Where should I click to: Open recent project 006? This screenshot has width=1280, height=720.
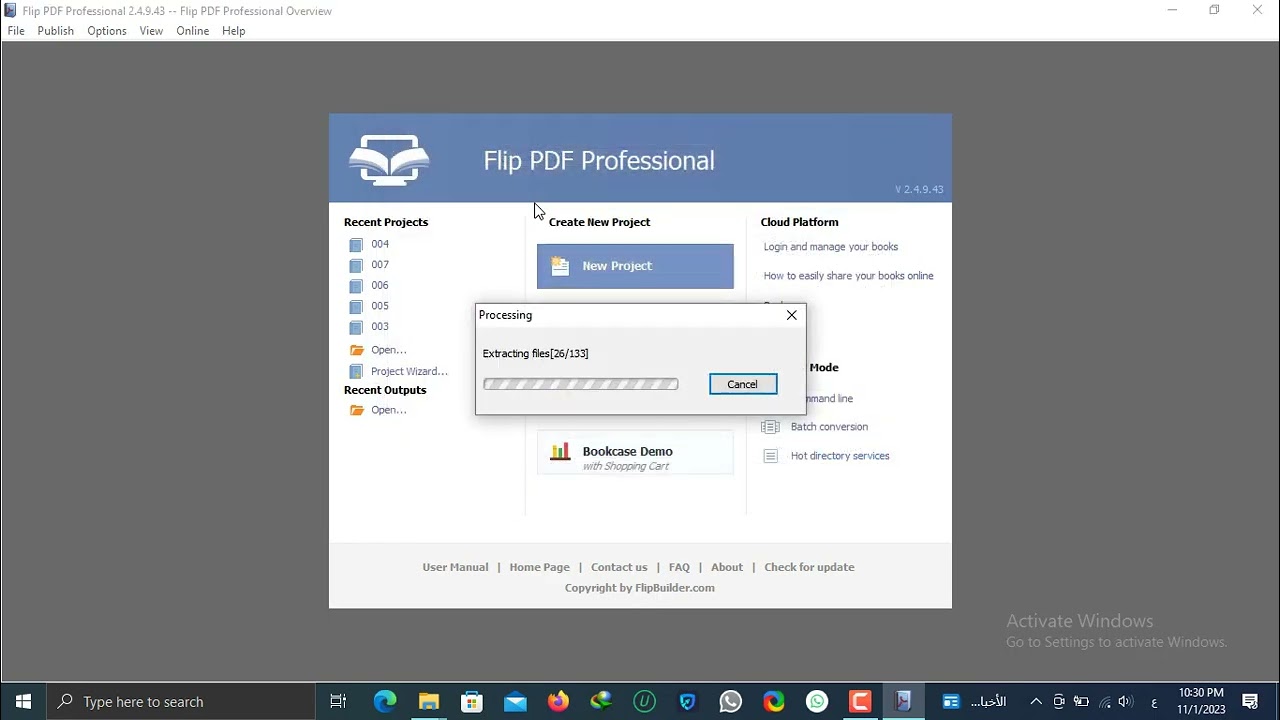coord(380,285)
